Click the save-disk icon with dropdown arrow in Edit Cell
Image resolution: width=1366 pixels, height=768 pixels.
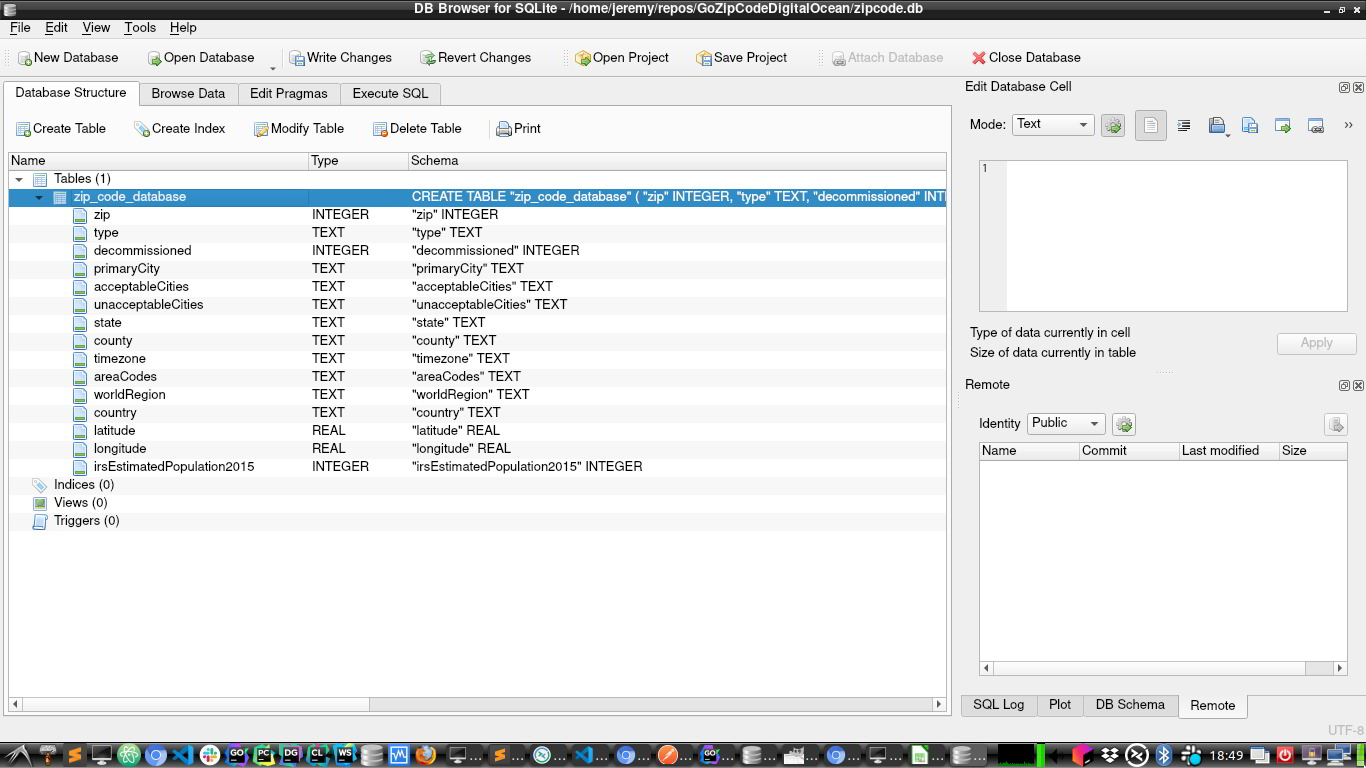point(1217,126)
